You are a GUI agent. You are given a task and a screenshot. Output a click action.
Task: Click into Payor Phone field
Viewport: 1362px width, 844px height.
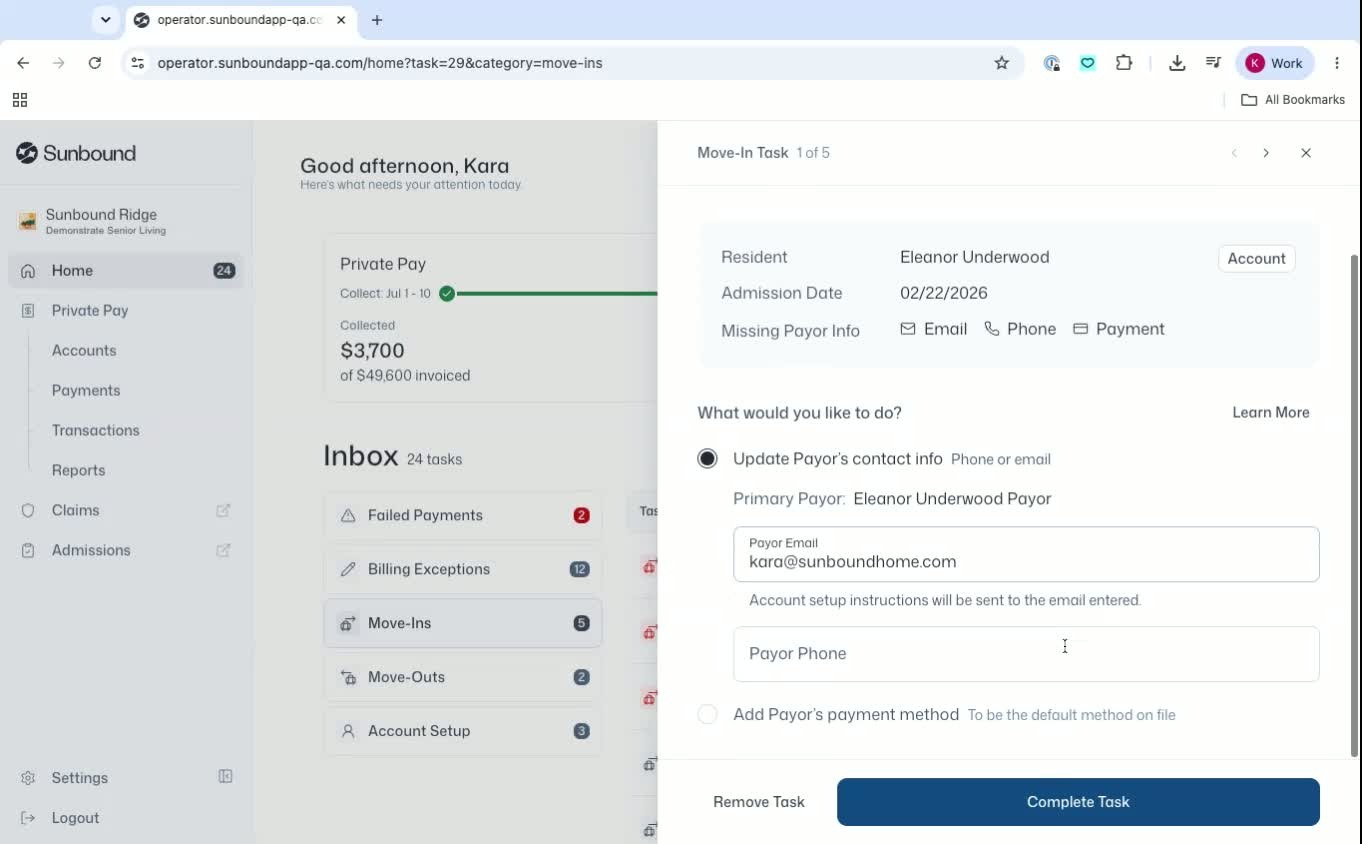click(1026, 654)
